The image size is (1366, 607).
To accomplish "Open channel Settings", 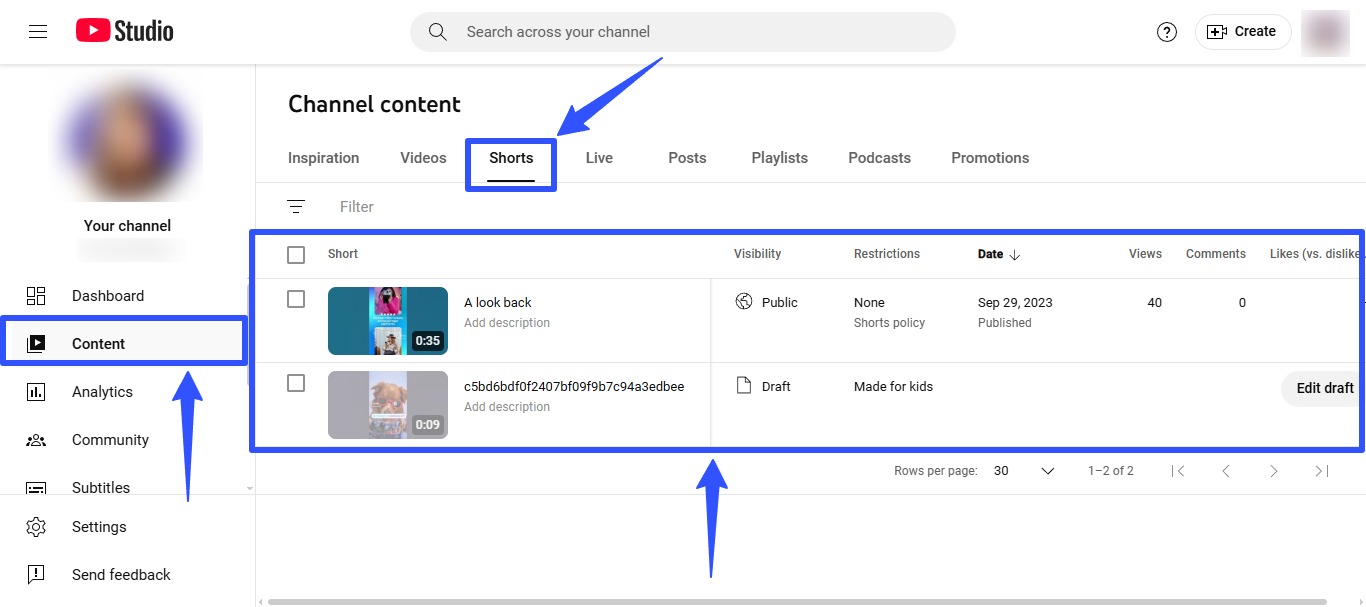I will coord(99,527).
